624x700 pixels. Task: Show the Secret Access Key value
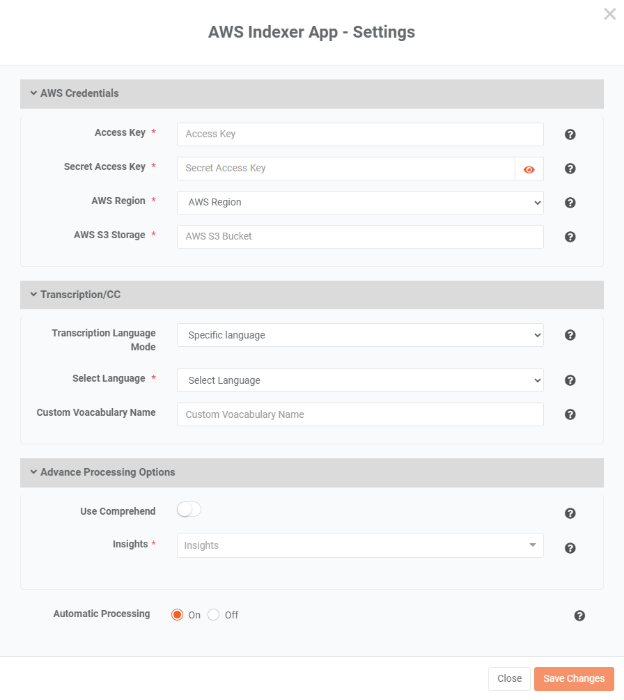click(x=529, y=169)
